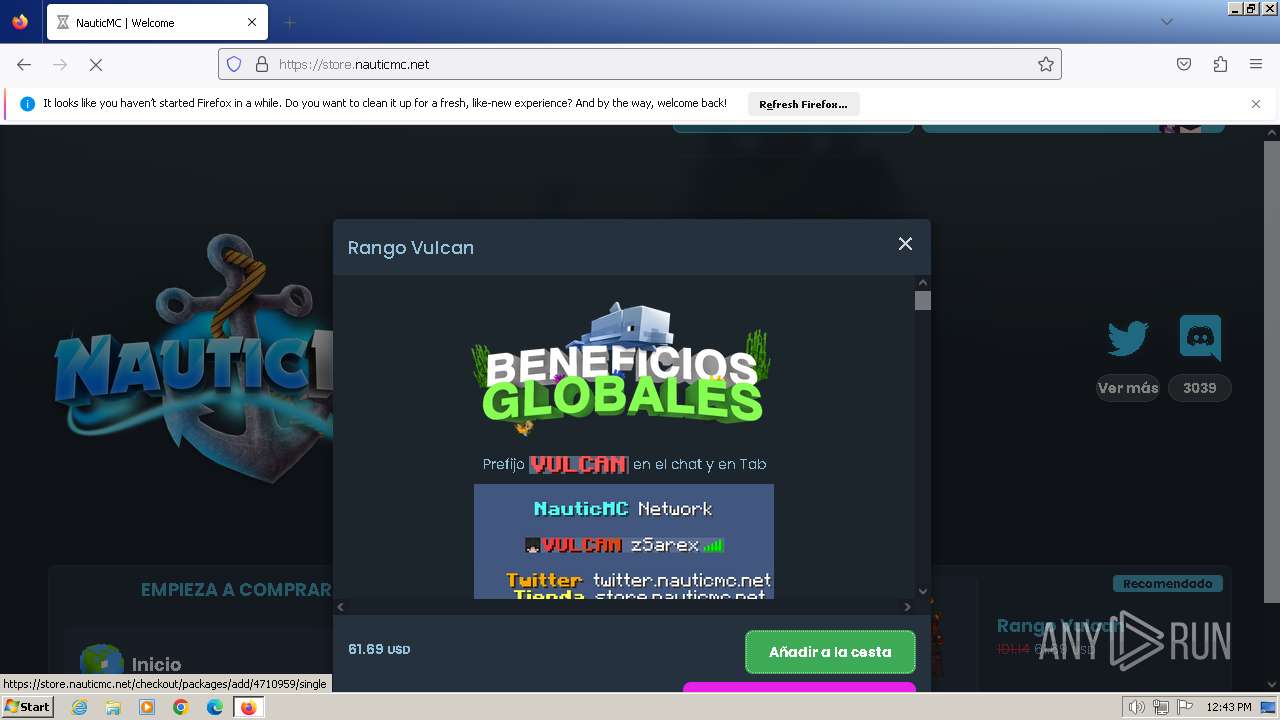Click dialog vertical scrollbar down arrow
The width and height of the screenshot is (1280, 720).
(x=923, y=591)
